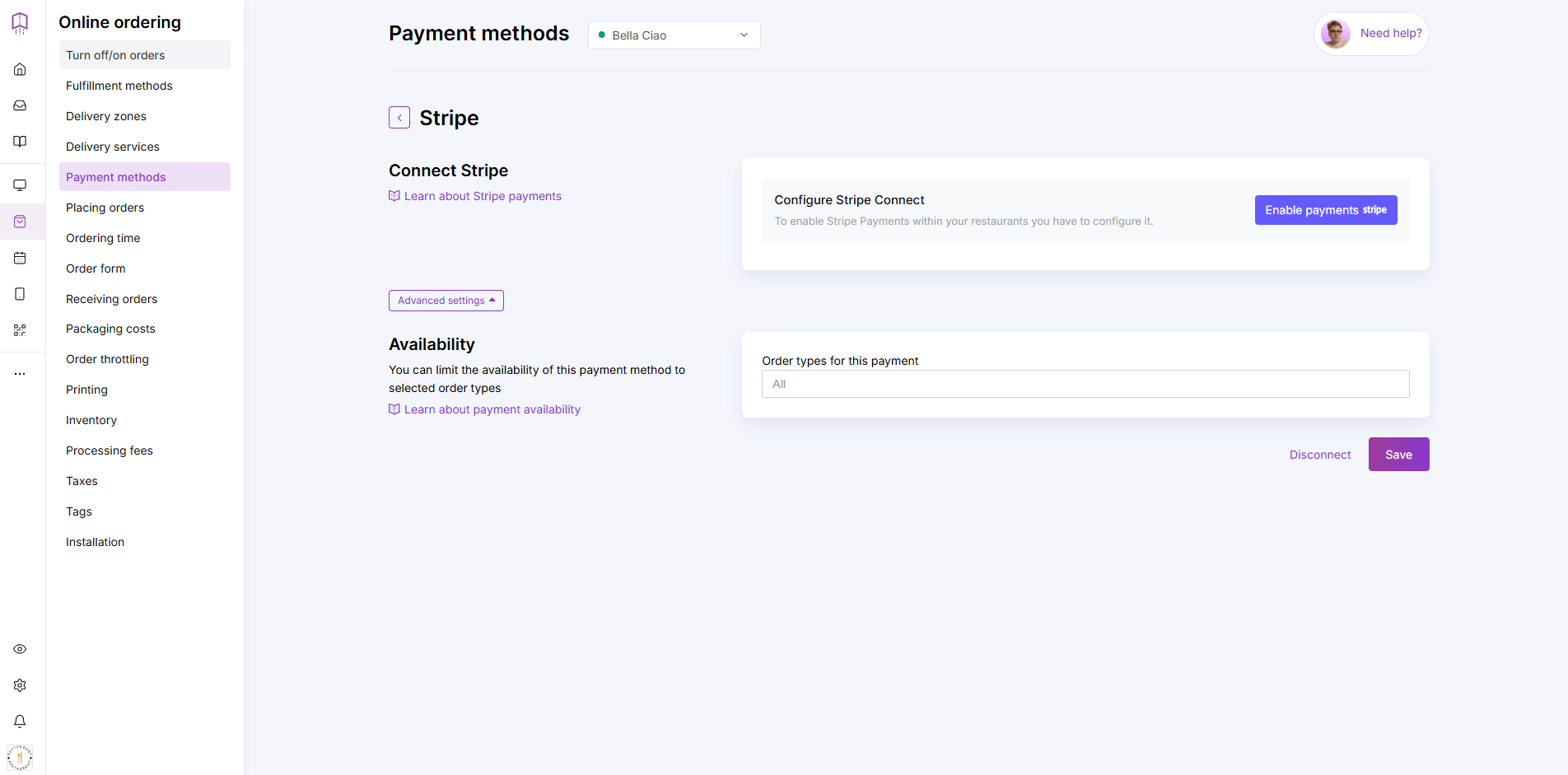Image resolution: width=1568 pixels, height=775 pixels.
Task: Open Printing settings
Action: pos(145,390)
